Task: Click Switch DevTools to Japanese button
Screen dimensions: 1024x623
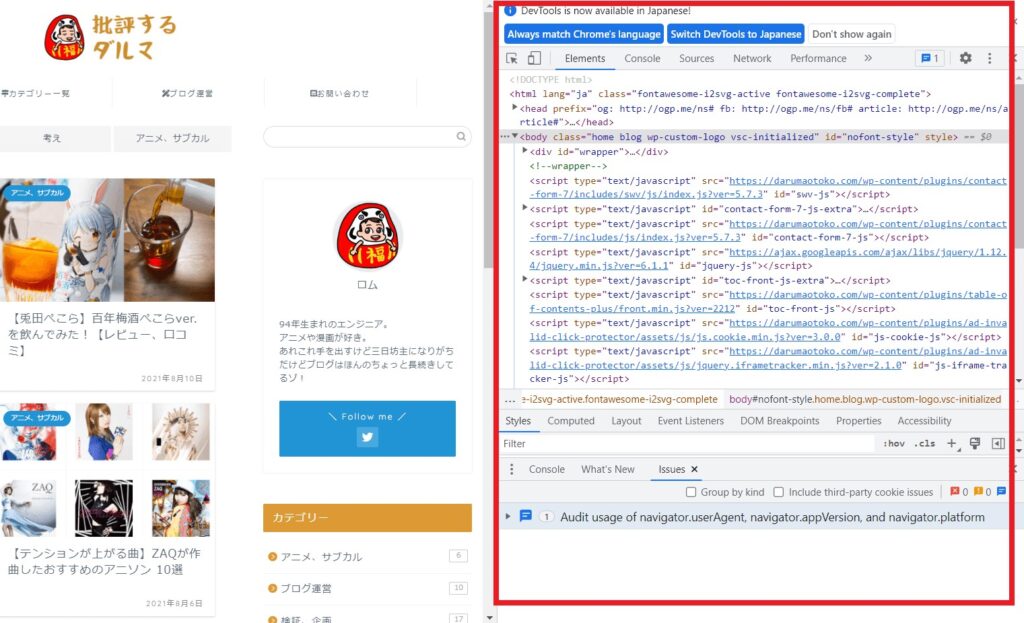Action: click(x=735, y=34)
